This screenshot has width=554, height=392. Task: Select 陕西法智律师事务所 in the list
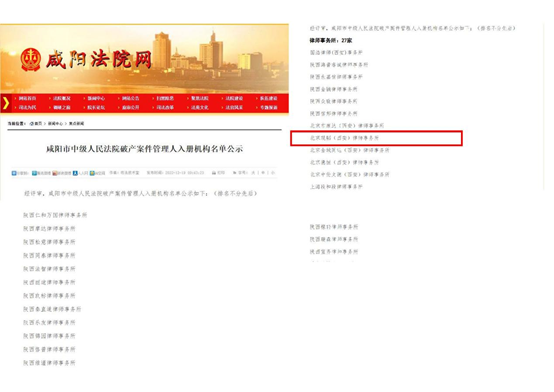tap(49, 269)
